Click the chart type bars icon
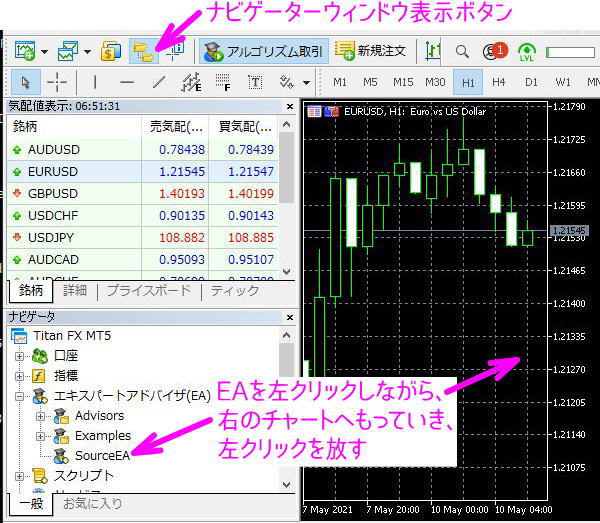This screenshot has width=600, height=523. click(x=433, y=51)
